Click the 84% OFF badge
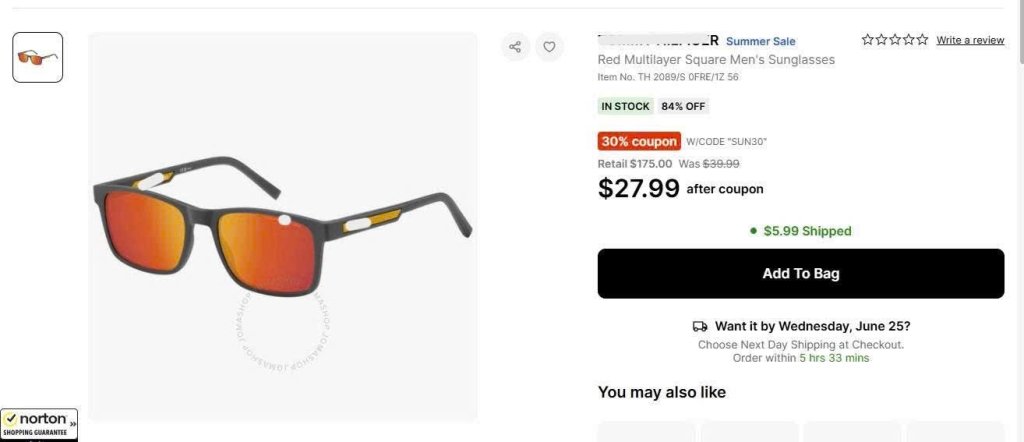This screenshot has height=442, width=1024. [x=683, y=106]
